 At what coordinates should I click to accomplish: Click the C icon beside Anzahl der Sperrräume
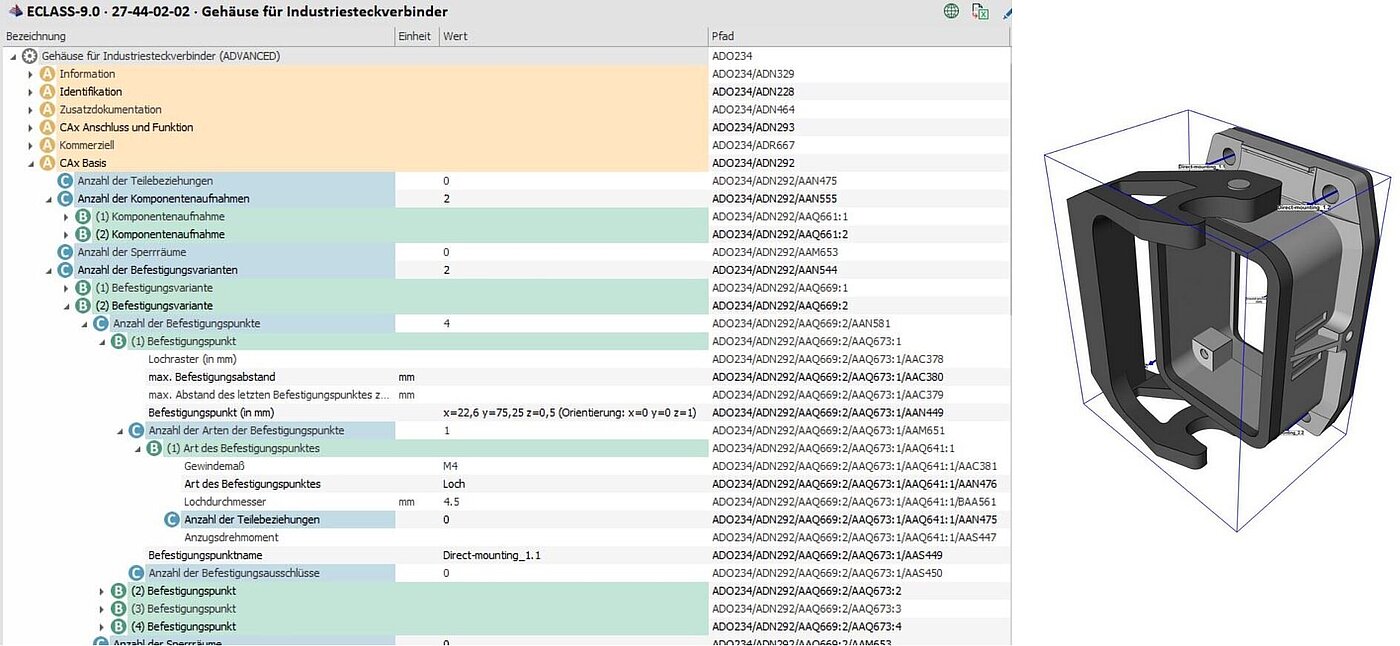pyautogui.click(x=65, y=252)
